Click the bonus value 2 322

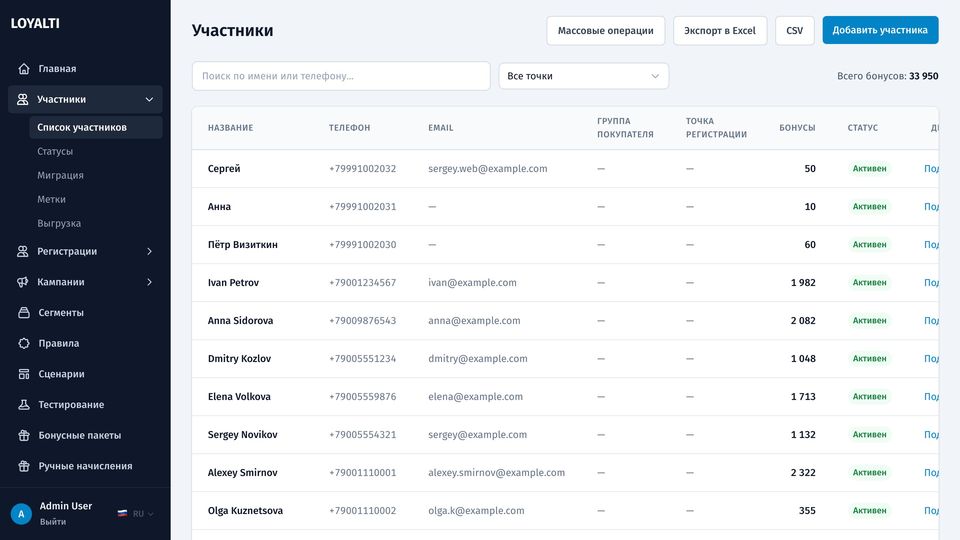pos(803,472)
